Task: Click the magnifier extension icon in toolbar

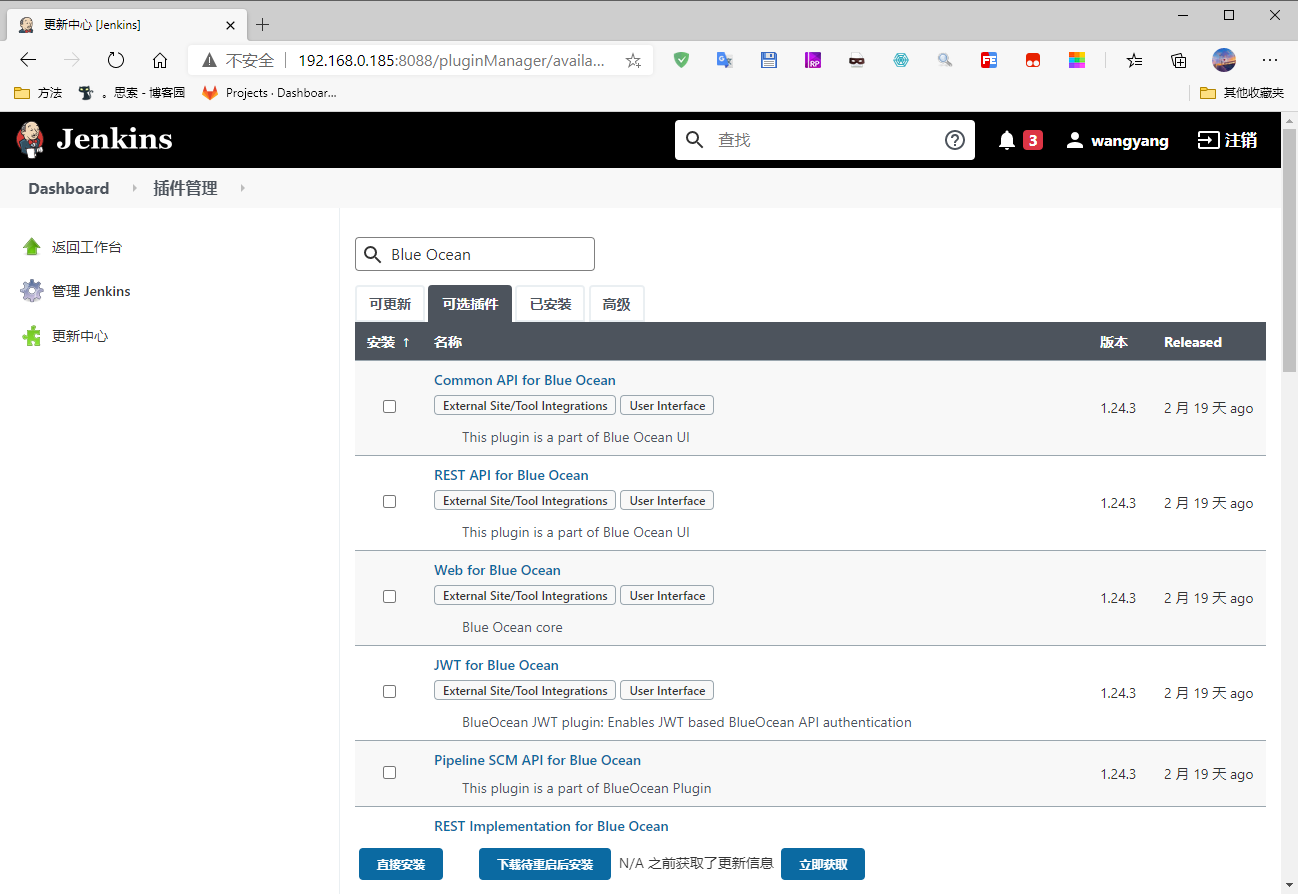Action: pos(945,60)
